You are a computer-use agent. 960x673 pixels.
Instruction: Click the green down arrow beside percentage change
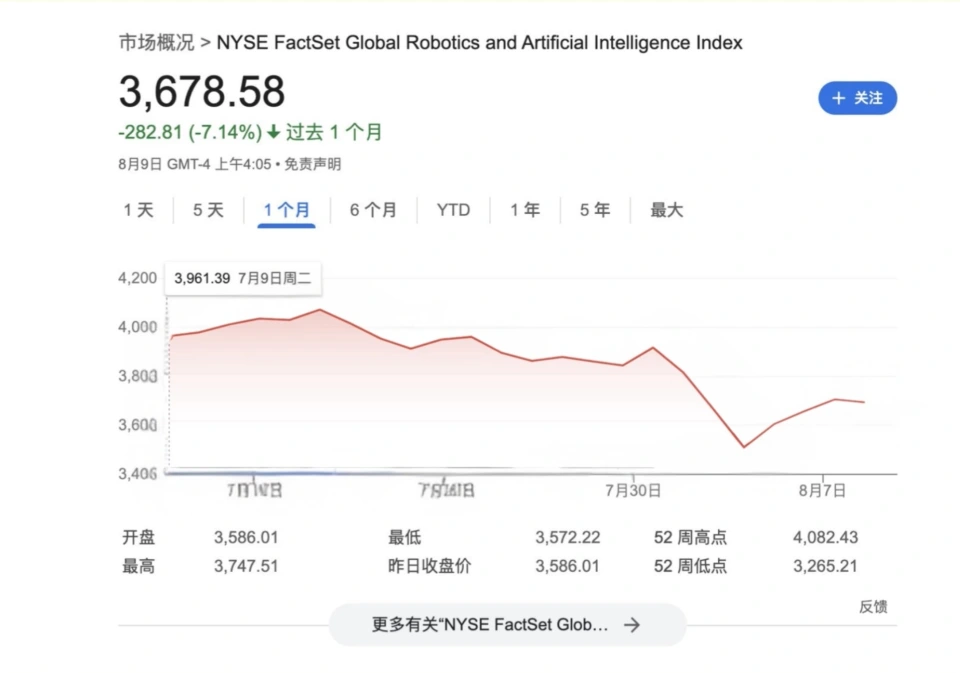[x=273, y=132]
